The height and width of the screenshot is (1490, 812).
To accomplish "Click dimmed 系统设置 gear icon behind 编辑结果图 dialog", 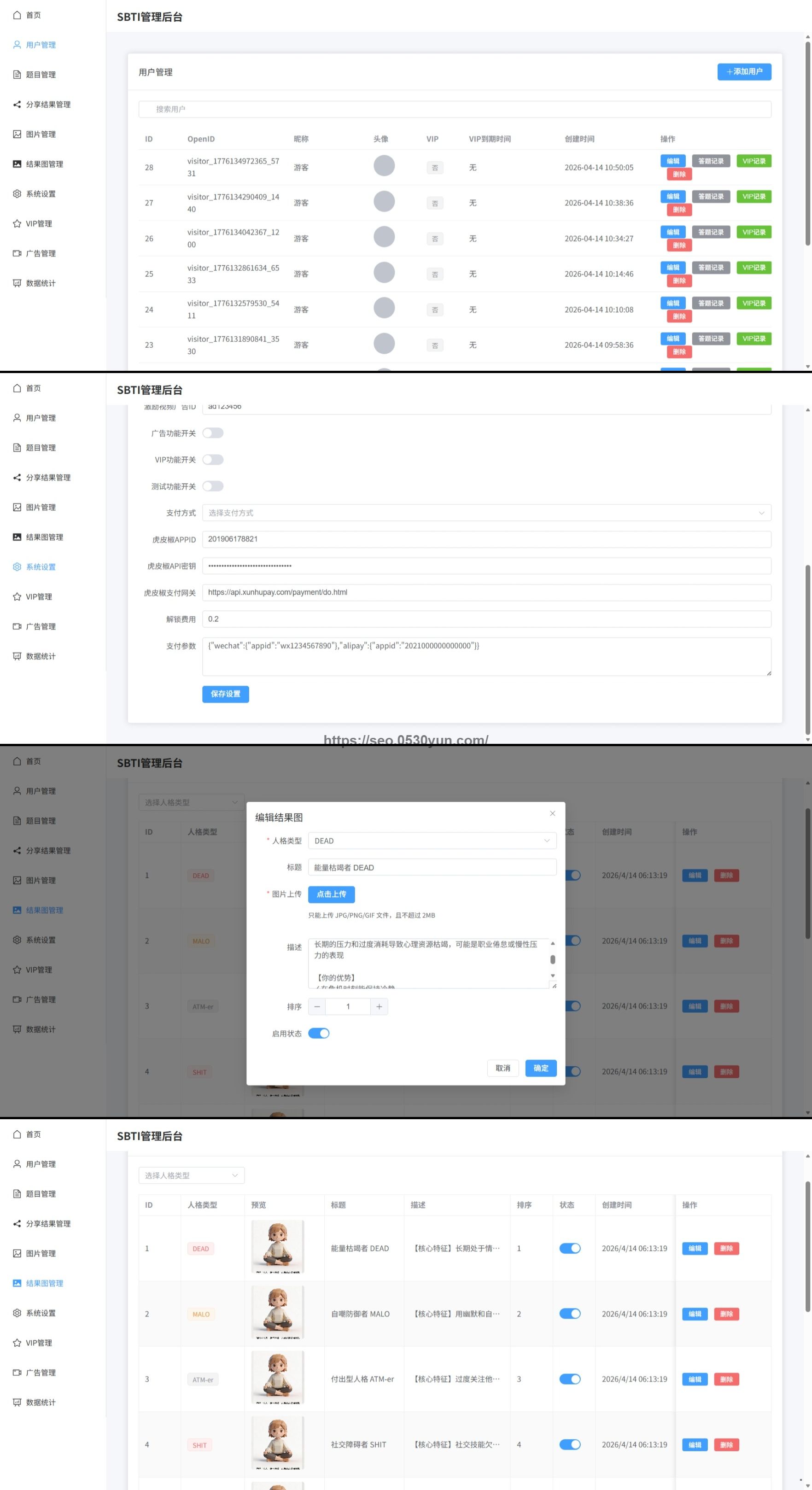I will pyautogui.click(x=18, y=940).
